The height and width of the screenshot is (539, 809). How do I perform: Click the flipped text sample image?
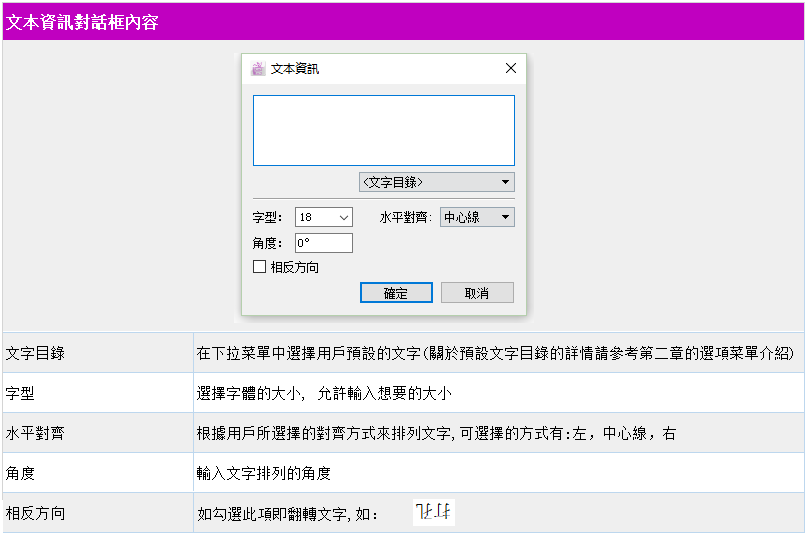[x=434, y=513]
